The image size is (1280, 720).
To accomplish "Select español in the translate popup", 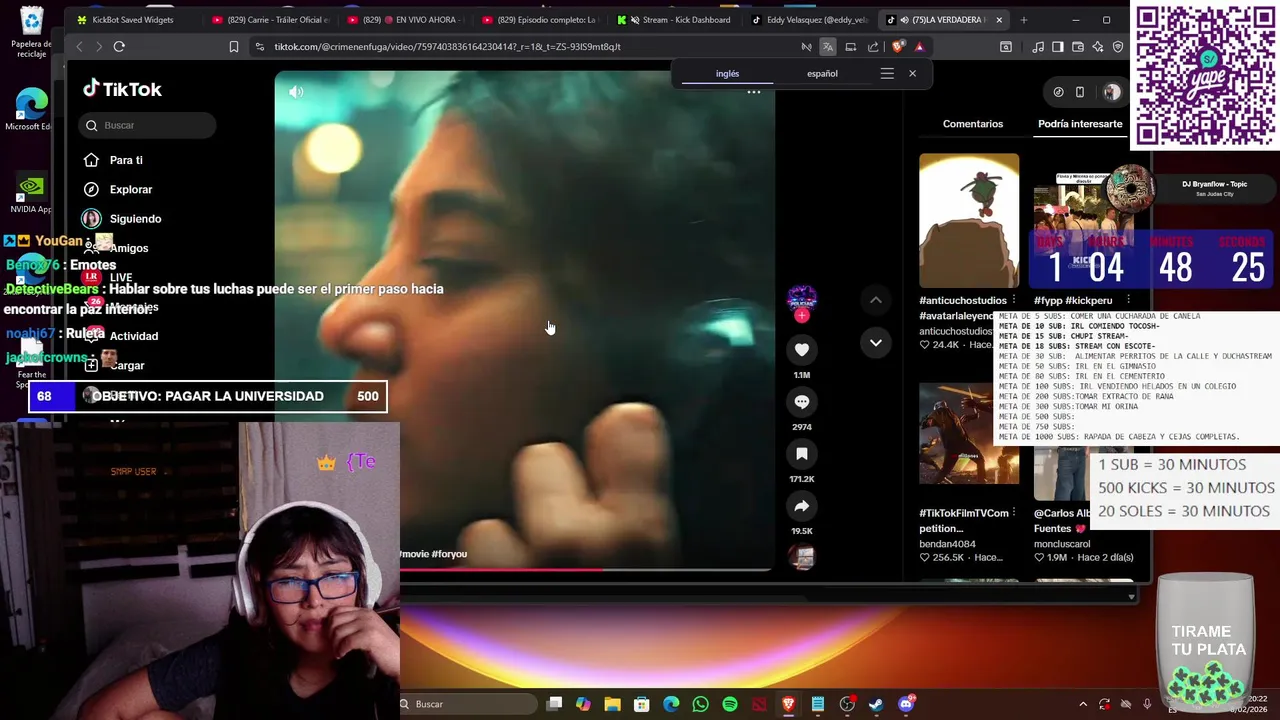I will tap(822, 74).
